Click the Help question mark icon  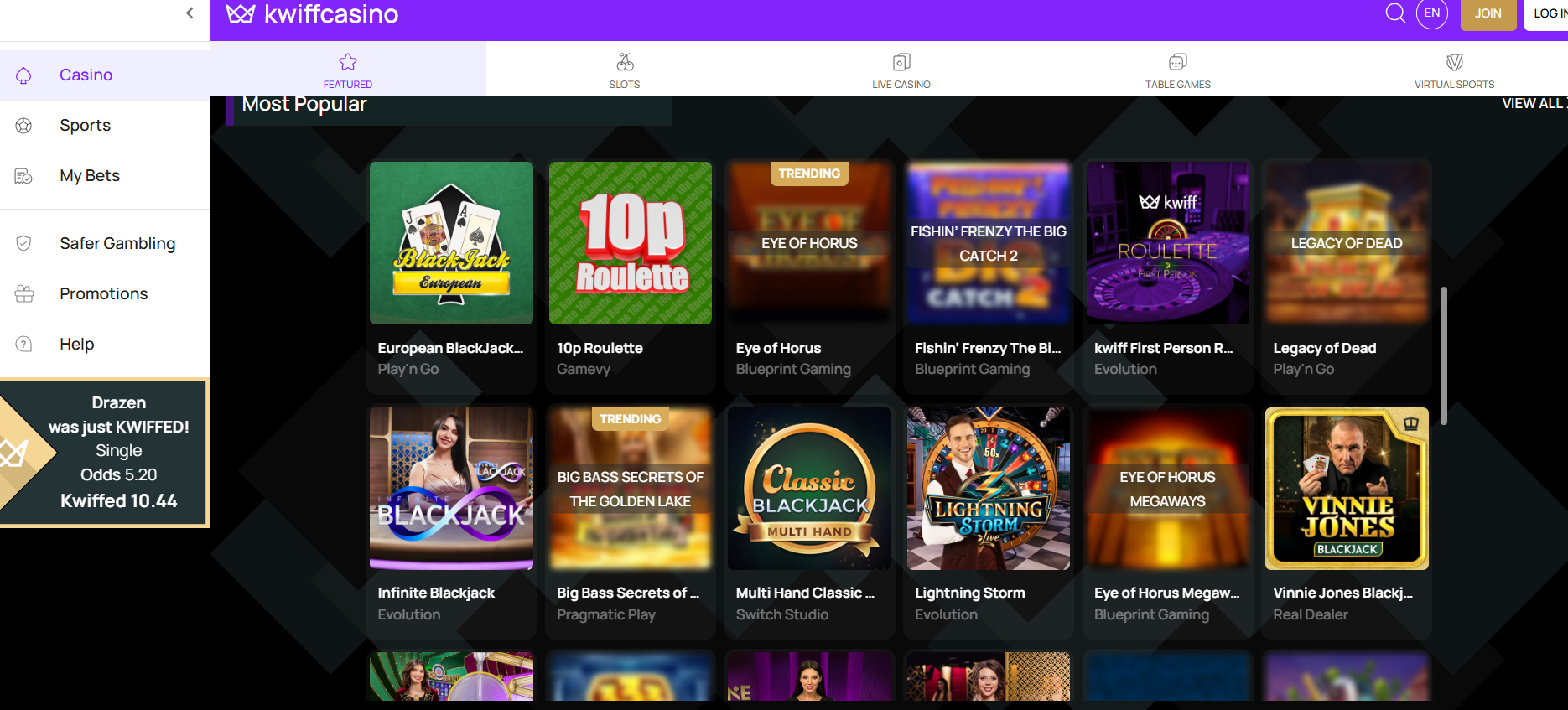tap(23, 344)
